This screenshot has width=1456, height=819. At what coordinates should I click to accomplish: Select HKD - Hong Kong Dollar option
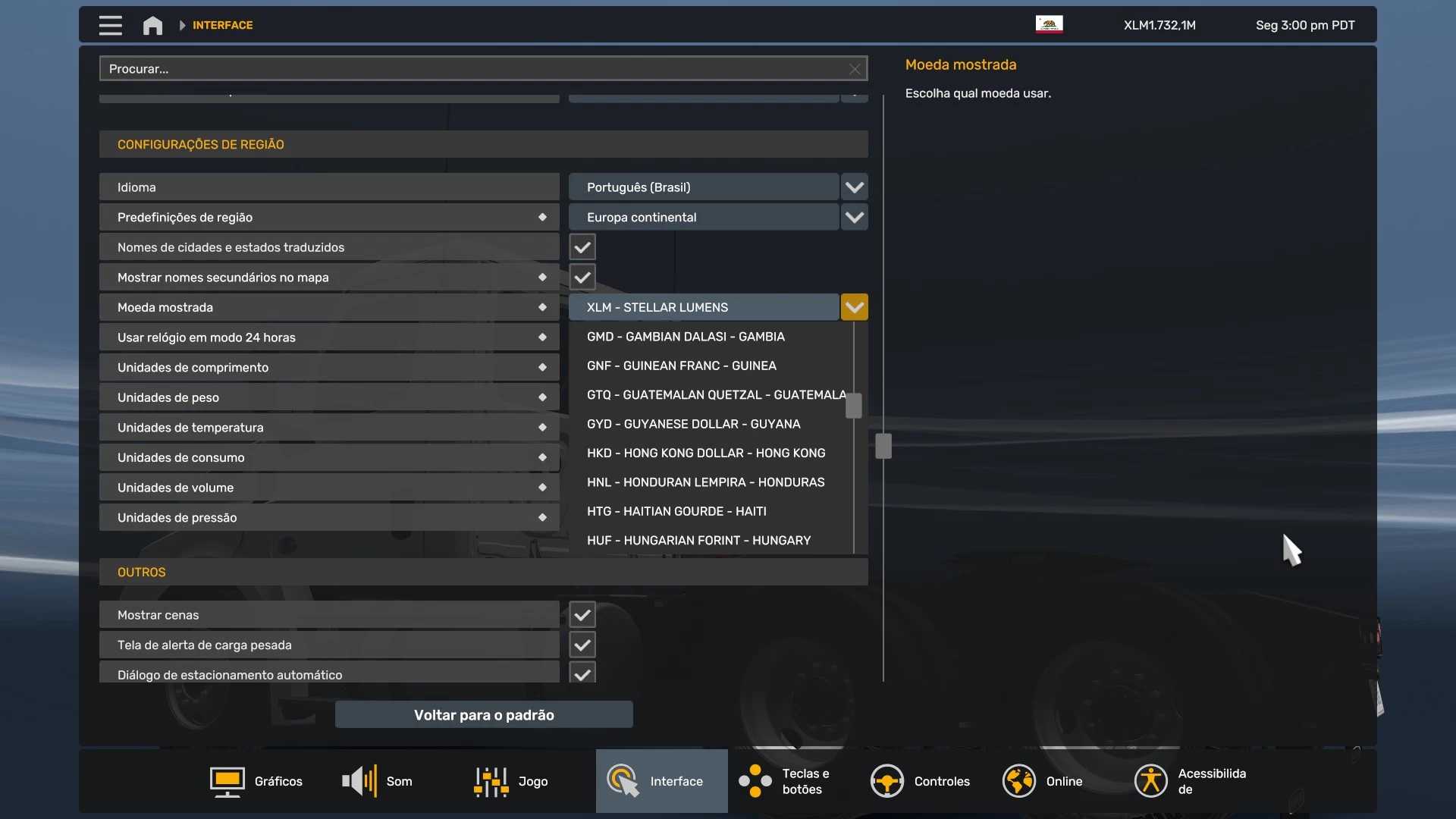tap(705, 453)
